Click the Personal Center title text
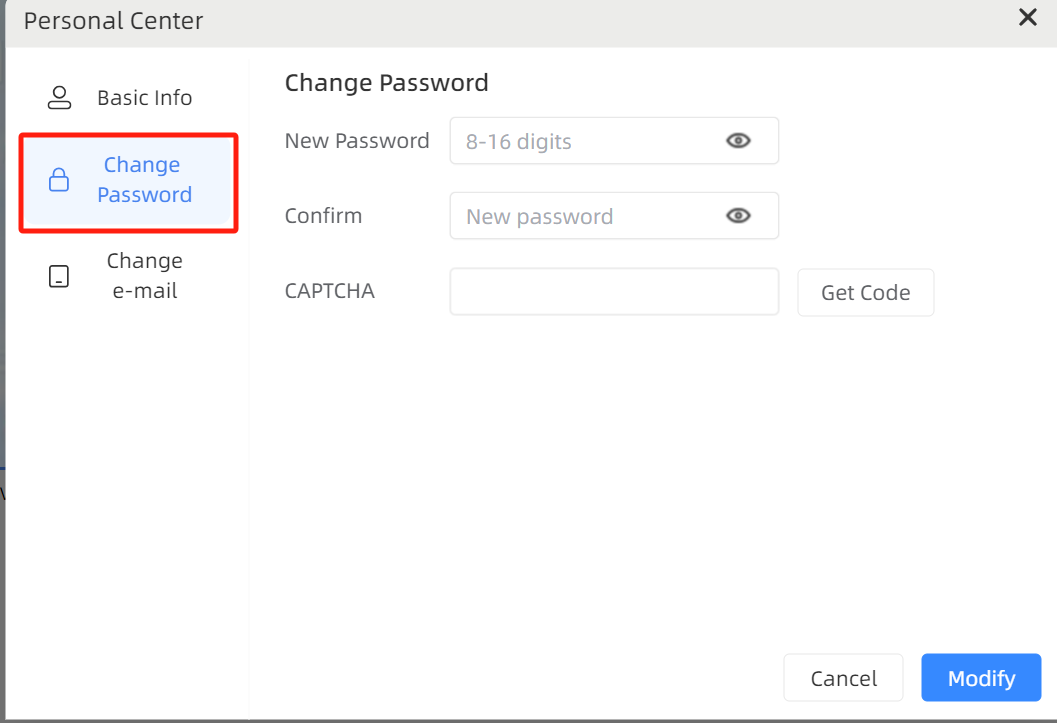Image resolution: width=1057 pixels, height=723 pixels. pos(113,21)
